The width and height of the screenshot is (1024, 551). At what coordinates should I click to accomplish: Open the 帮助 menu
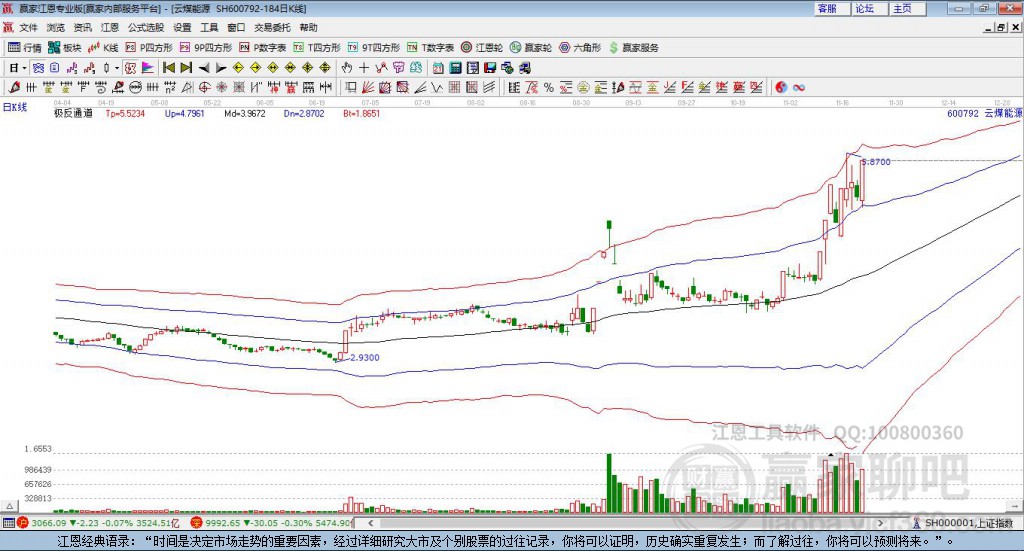pyautogui.click(x=308, y=27)
